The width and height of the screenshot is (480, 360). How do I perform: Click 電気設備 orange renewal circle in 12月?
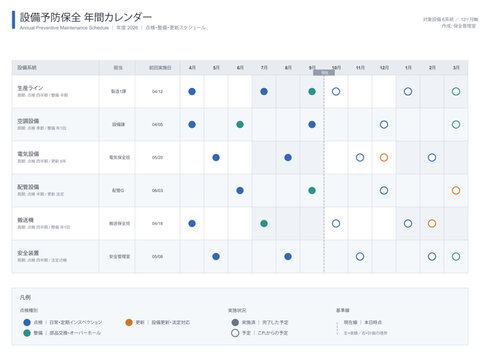(384, 157)
